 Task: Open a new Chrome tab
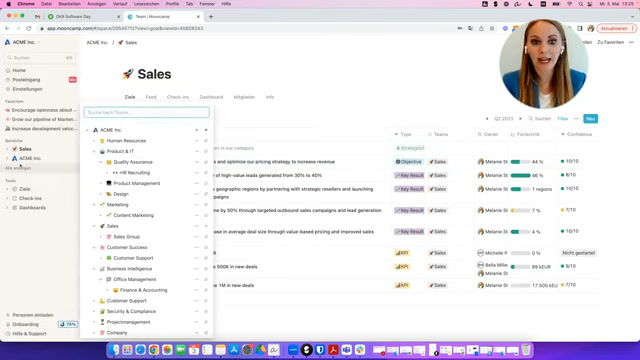pos(211,17)
